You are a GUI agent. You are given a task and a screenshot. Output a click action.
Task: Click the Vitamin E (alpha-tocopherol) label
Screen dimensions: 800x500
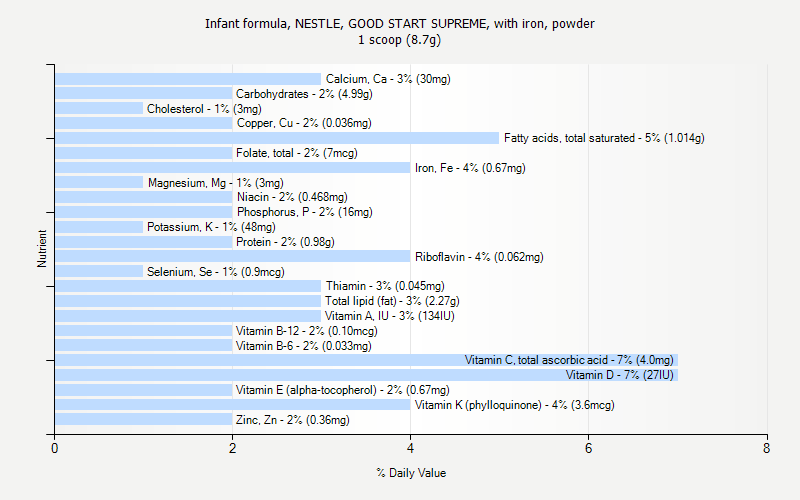(342, 390)
